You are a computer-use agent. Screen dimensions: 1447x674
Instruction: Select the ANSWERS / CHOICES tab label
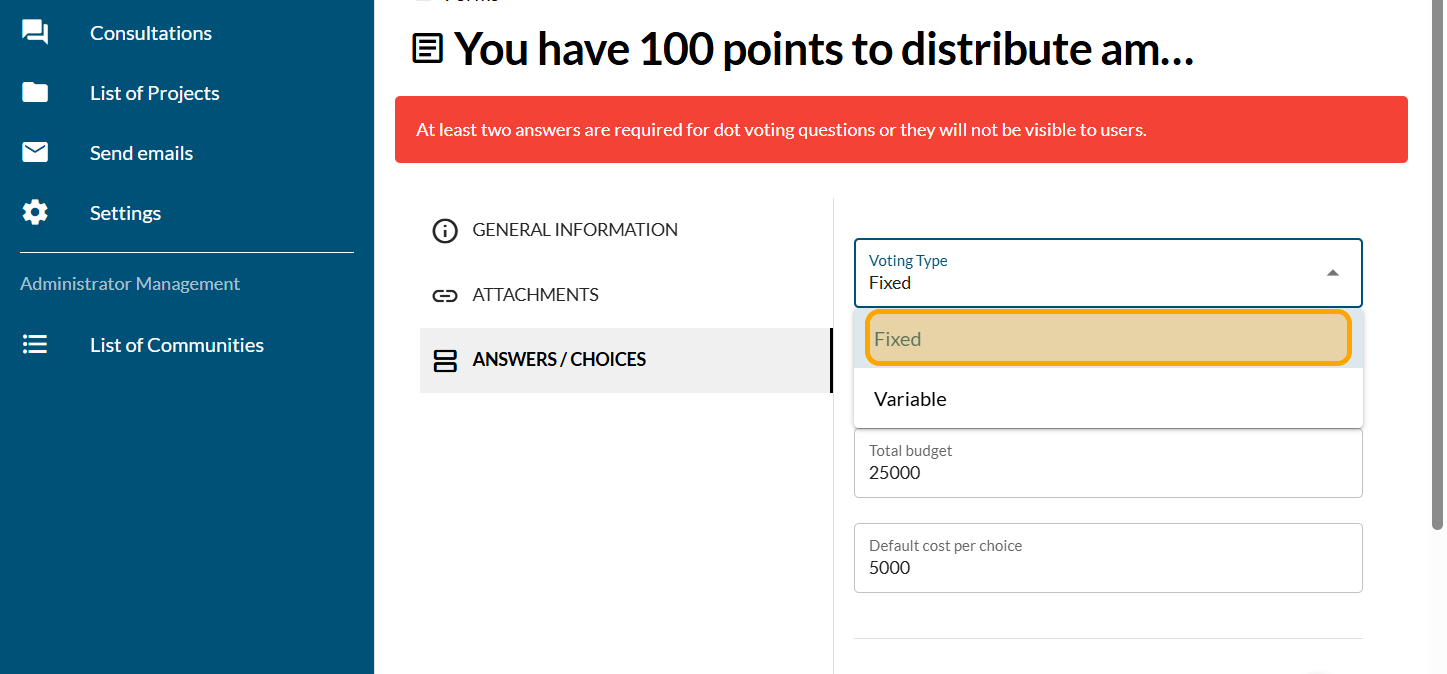pos(559,360)
